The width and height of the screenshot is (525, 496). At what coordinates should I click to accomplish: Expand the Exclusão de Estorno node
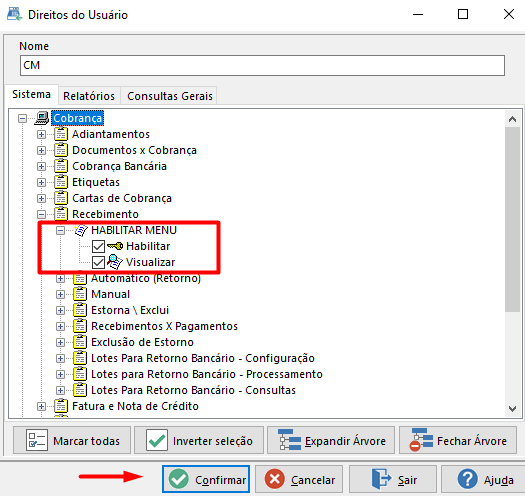(61, 343)
